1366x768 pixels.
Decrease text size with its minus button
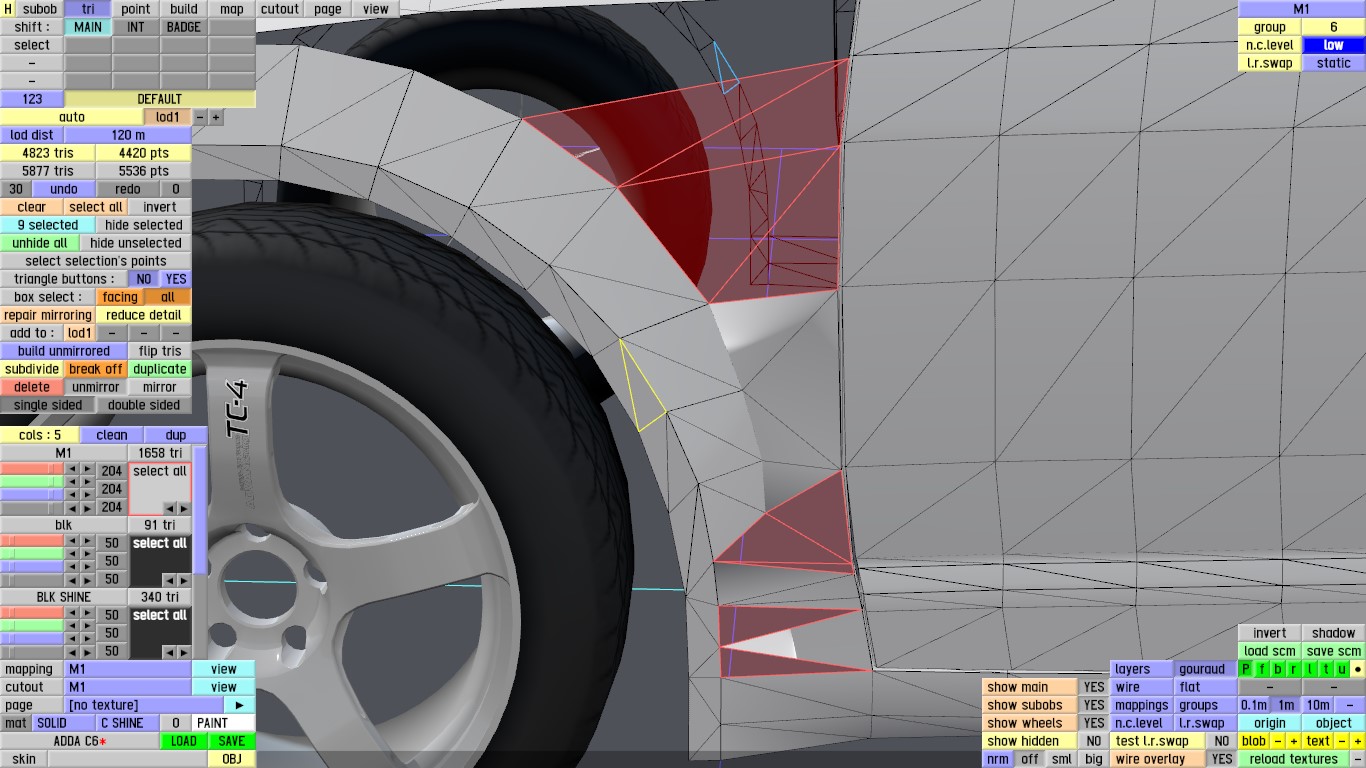[x=1342, y=741]
